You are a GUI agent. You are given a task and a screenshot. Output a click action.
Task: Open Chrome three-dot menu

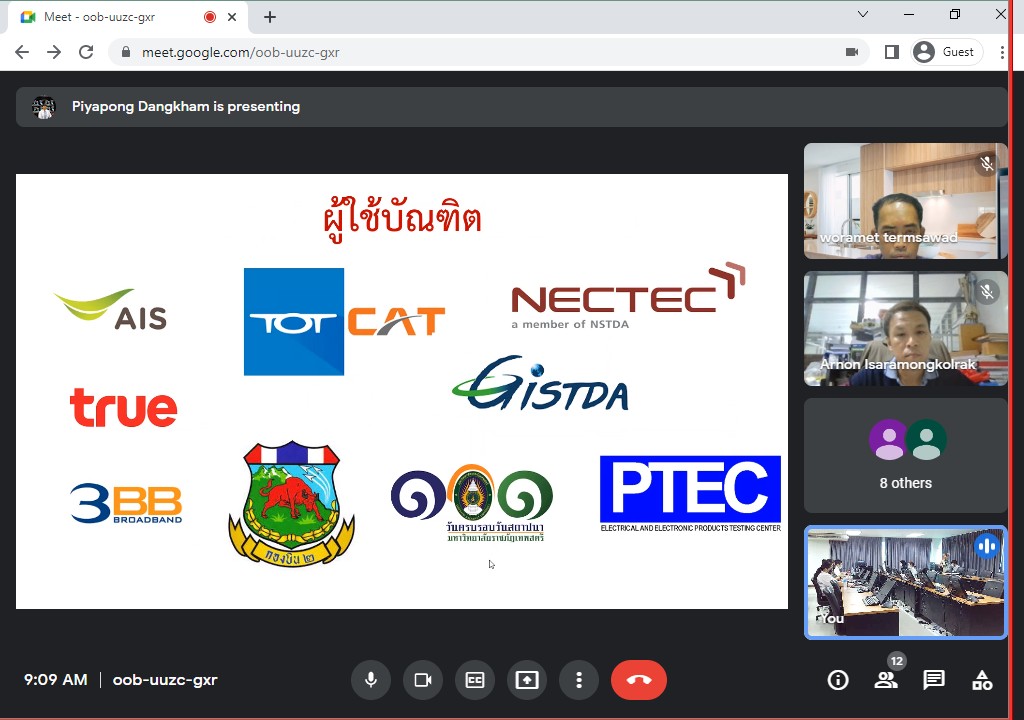tap(1002, 52)
